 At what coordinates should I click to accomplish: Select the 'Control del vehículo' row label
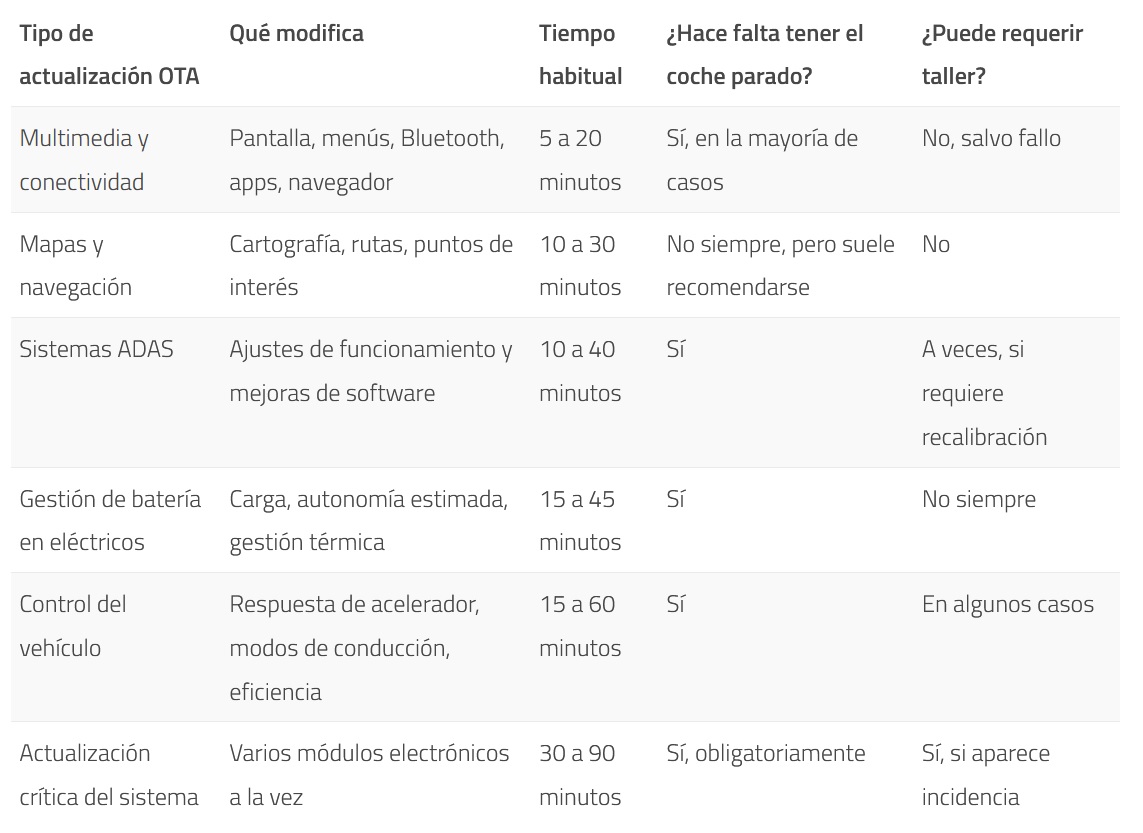pyautogui.click(x=73, y=626)
